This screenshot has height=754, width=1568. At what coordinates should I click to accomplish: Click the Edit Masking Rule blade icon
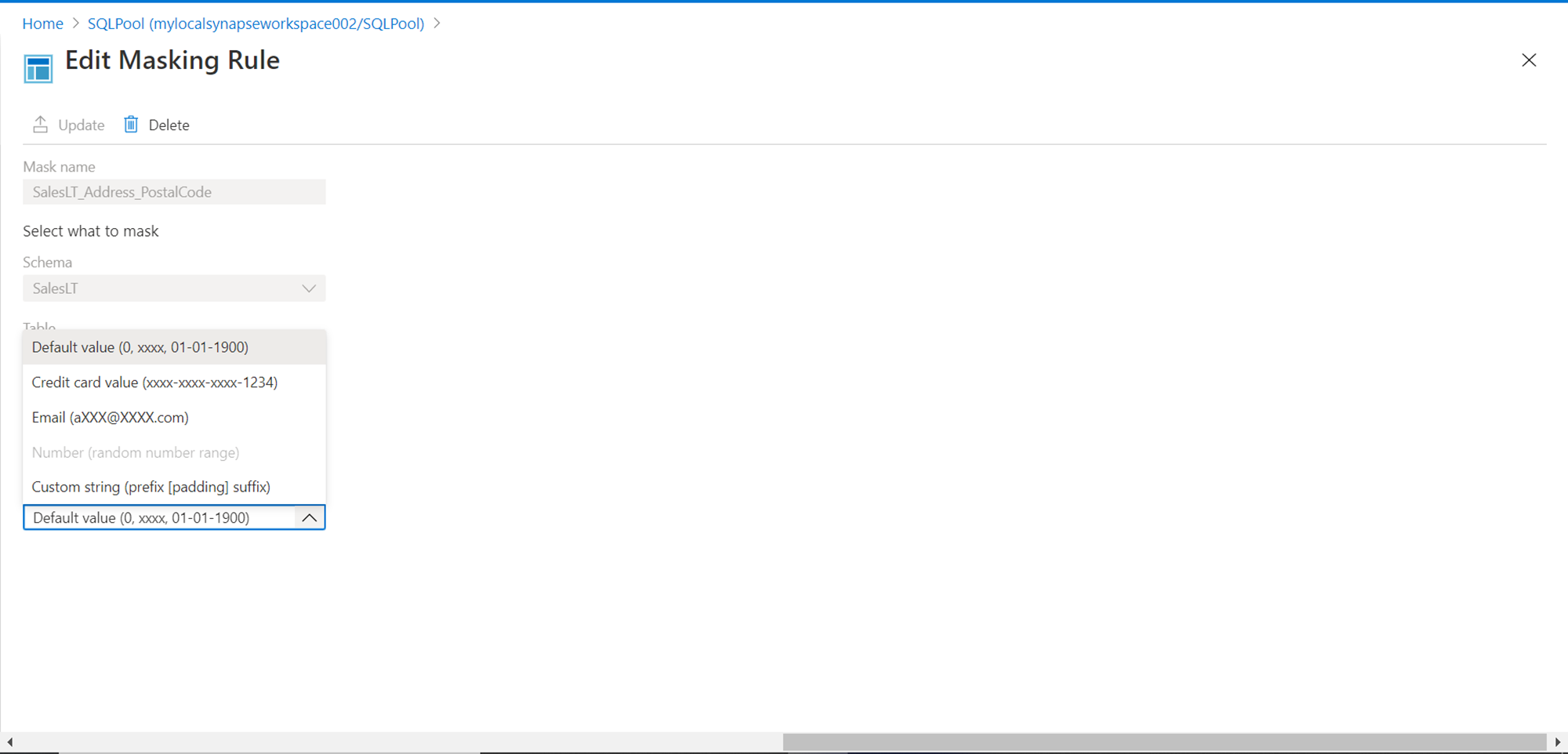tap(38, 68)
